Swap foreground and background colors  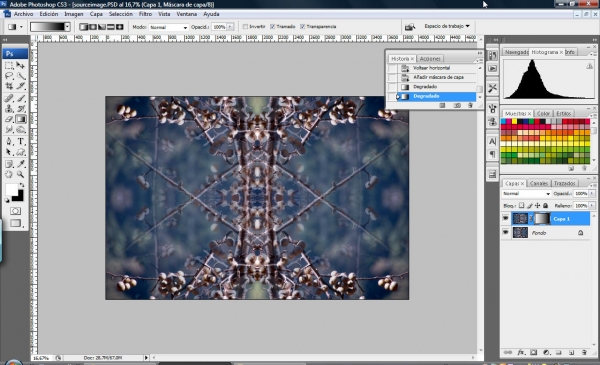[22, 185]
